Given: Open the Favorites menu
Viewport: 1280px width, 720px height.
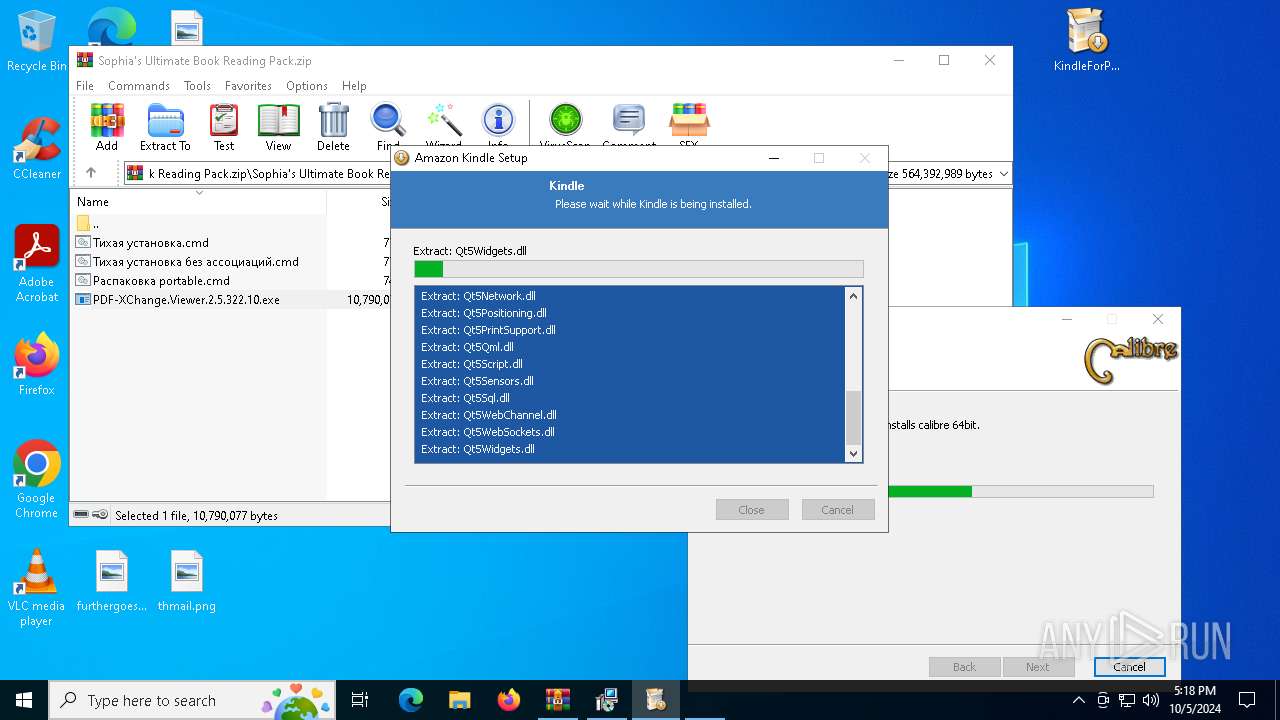Looking at the screenshot, I should [x=248, y=86].
